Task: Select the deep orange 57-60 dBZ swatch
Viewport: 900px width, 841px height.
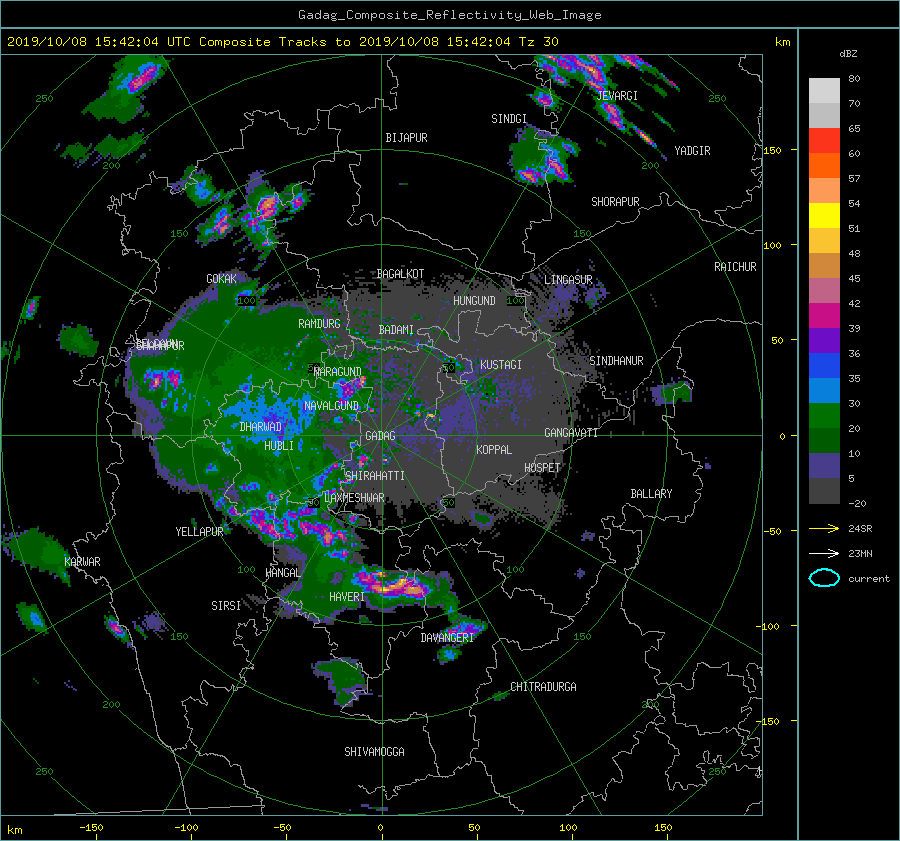Action: [824, 166]
